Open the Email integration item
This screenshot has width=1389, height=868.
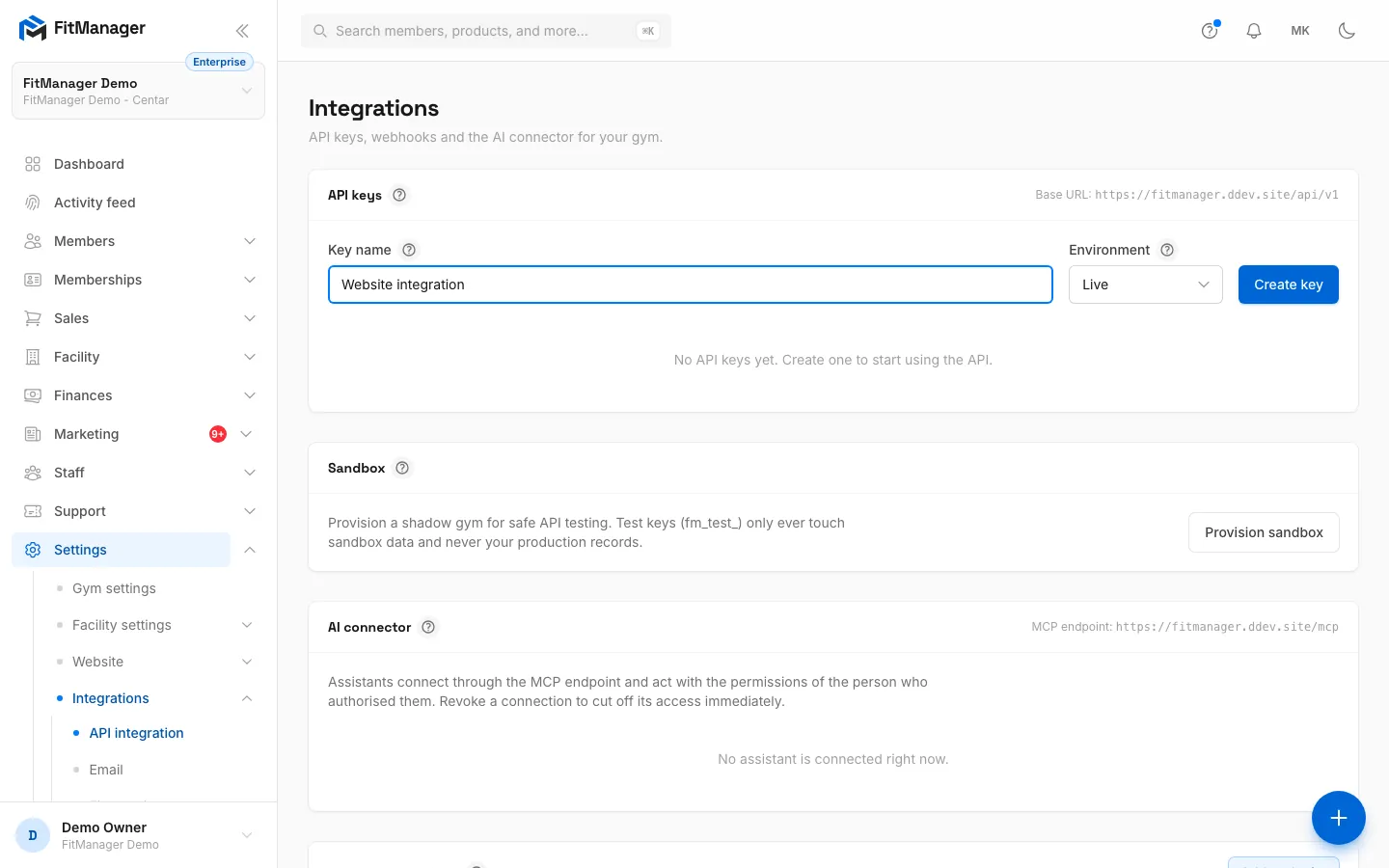point(106,770)
